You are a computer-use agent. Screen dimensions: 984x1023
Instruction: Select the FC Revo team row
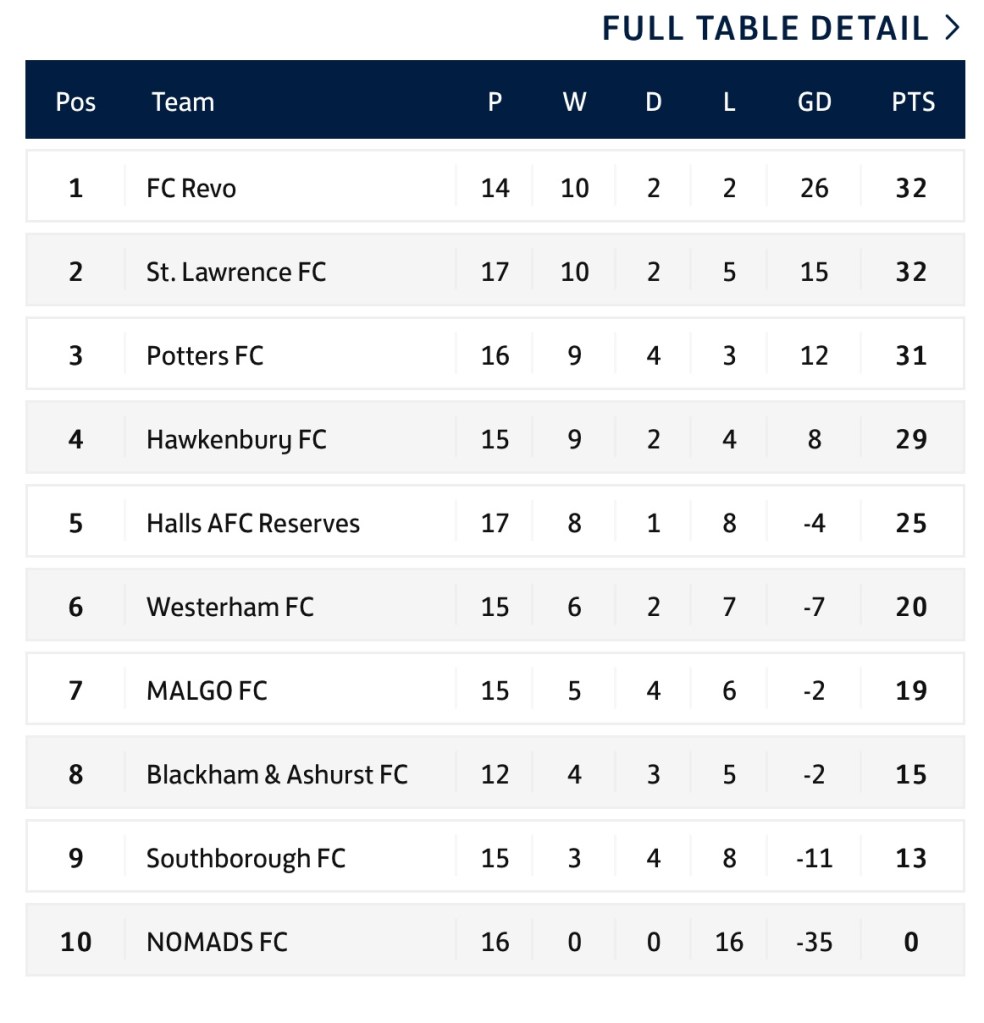(x=191, y=188)
